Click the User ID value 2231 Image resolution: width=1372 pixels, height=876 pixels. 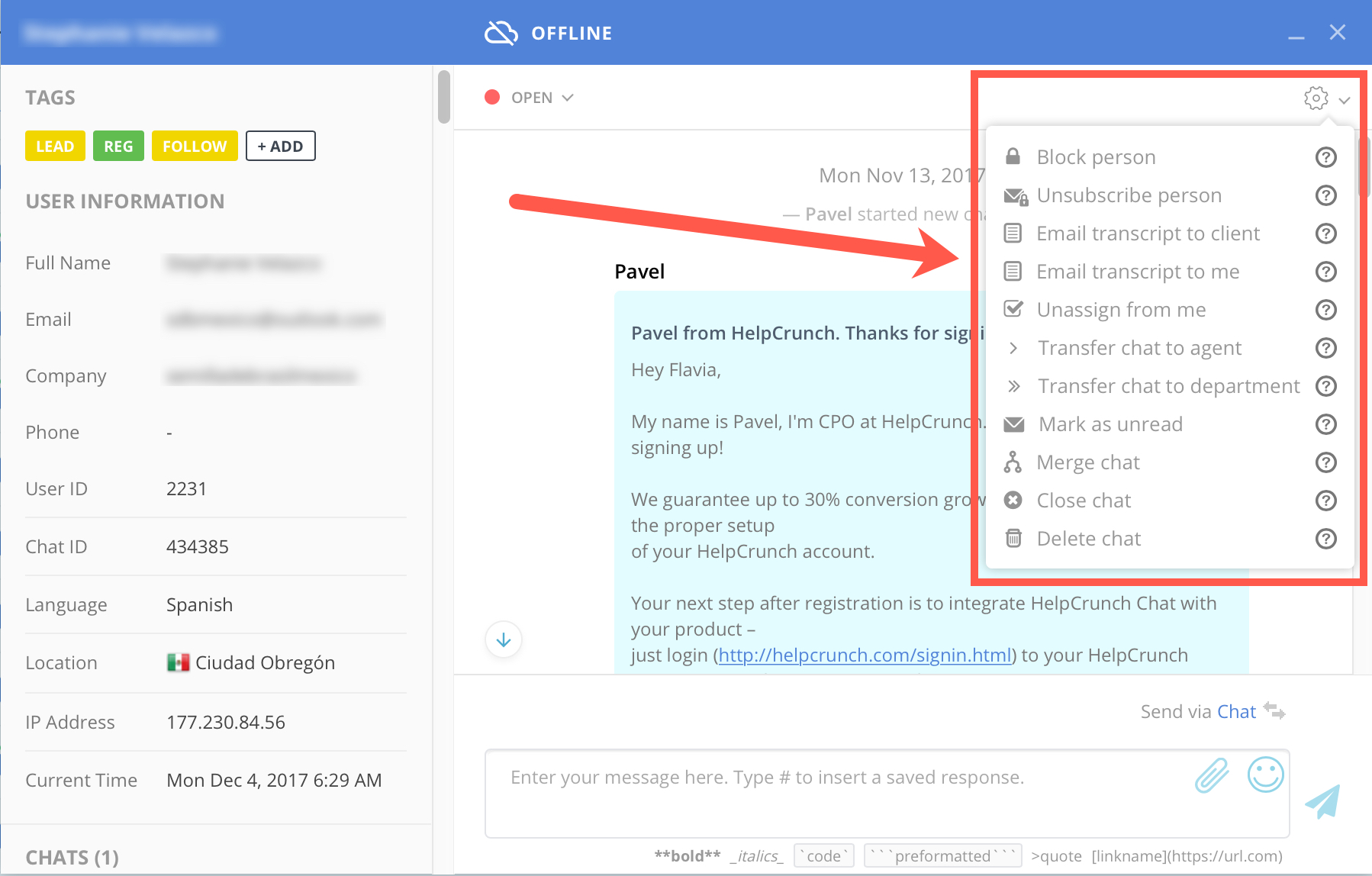tap(186, 488)
